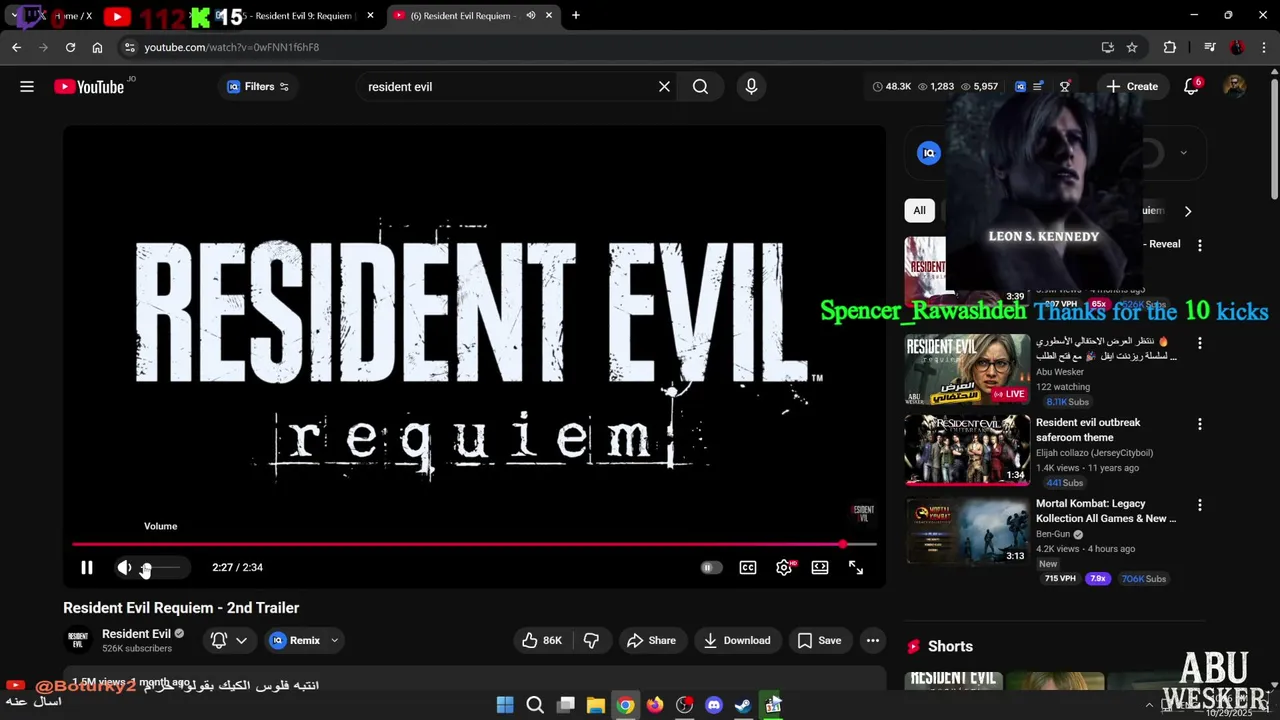Image resolution: width=1280 pixels, height=720 pixels.
Task: Toggle the autoplay switch in the player
Action: tap(711, 568)
